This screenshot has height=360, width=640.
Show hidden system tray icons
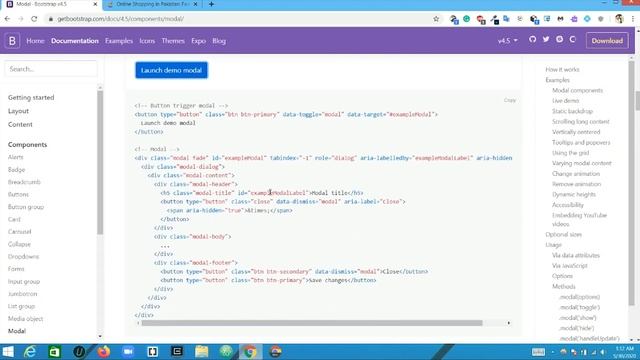pos(553,352)
